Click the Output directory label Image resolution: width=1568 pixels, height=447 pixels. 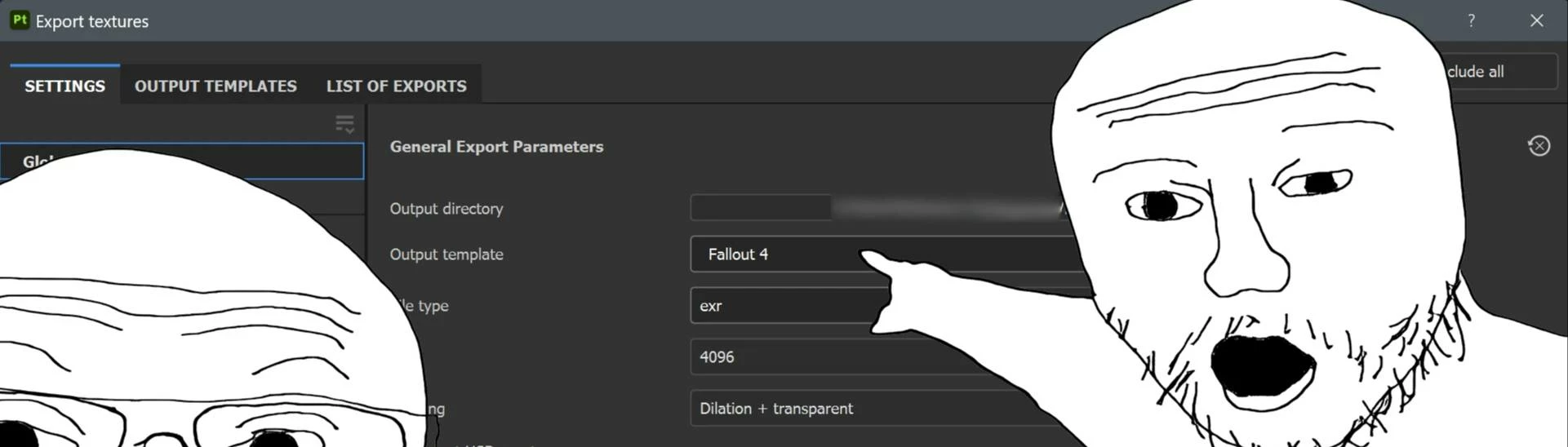point(446,208)
